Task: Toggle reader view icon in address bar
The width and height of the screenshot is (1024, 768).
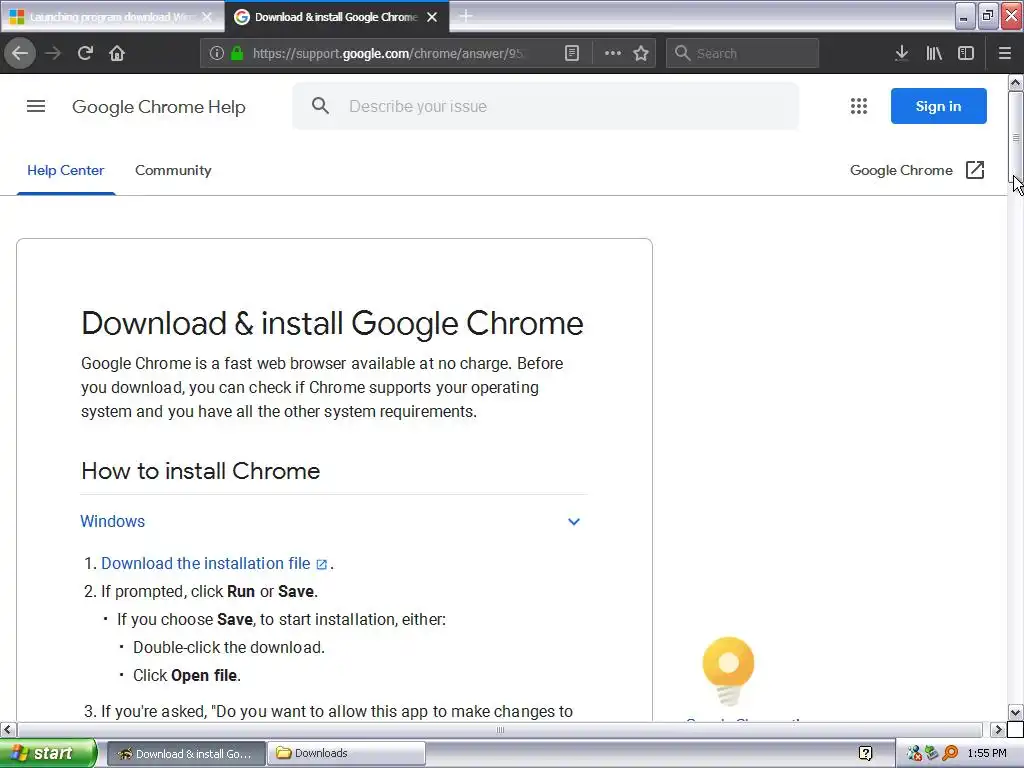Action: pos(571,53)
